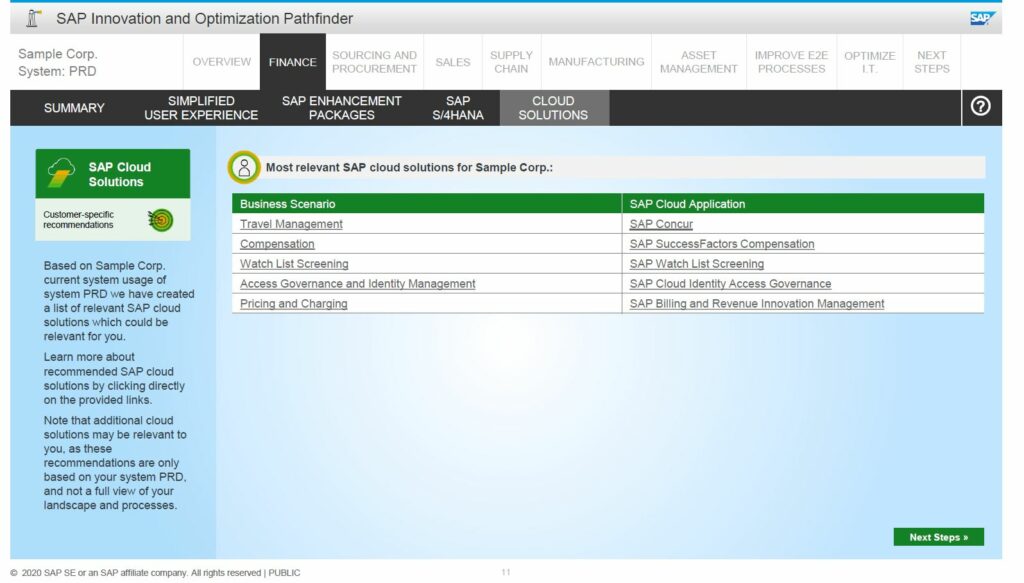Click the Sample Corp. System PRD label
The height and width of the screenshot is (583, 1024).
57,63
